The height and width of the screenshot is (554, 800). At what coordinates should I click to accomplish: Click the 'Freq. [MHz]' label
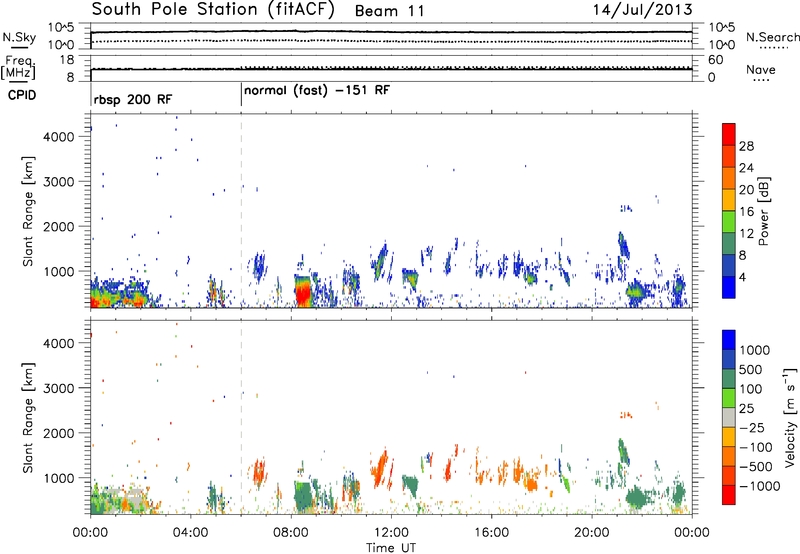(18, 67)
